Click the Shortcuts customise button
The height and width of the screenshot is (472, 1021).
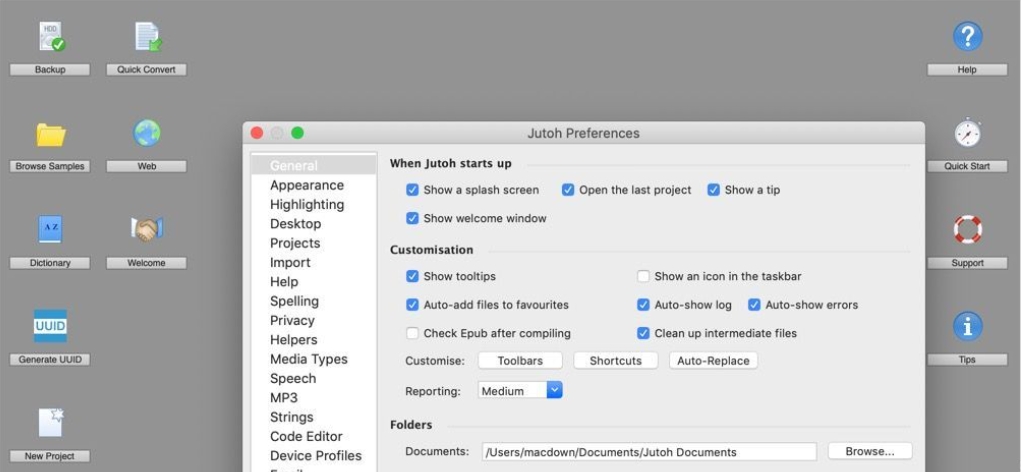tap(615, 361)
